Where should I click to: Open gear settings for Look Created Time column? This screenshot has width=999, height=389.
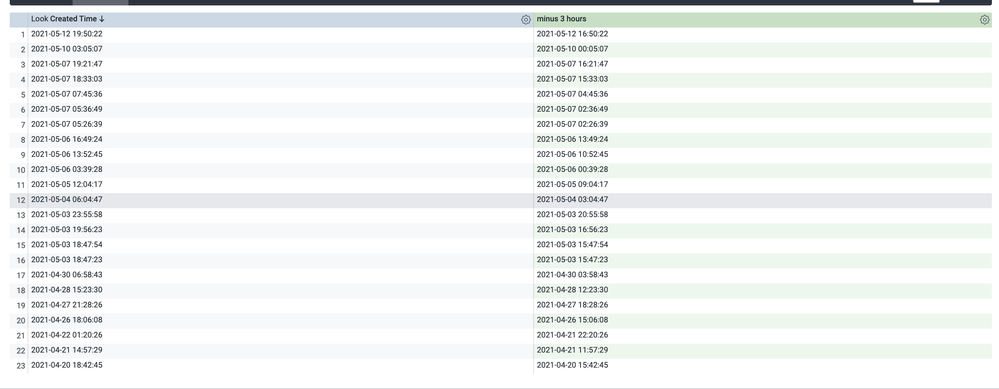point(526,20)
